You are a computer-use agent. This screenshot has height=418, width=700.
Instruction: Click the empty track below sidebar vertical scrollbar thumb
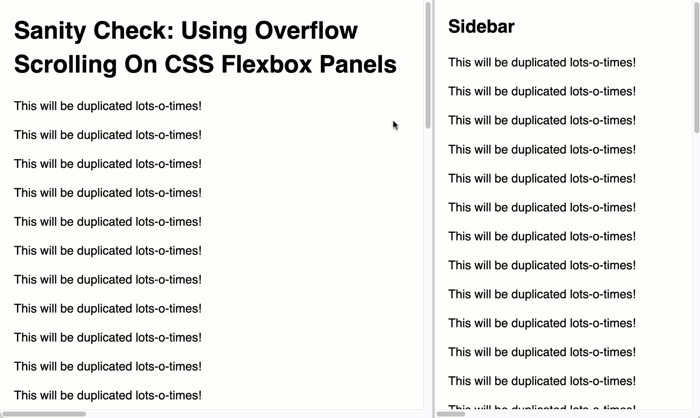(x=696, y=270)
